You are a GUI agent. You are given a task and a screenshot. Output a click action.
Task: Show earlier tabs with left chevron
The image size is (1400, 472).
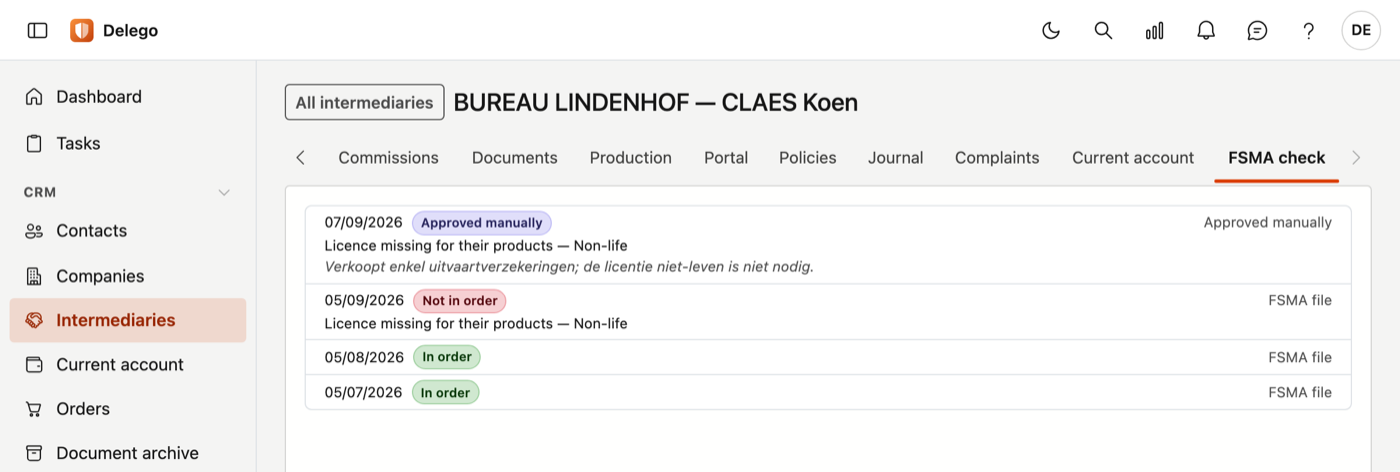(x=300, y=157)
